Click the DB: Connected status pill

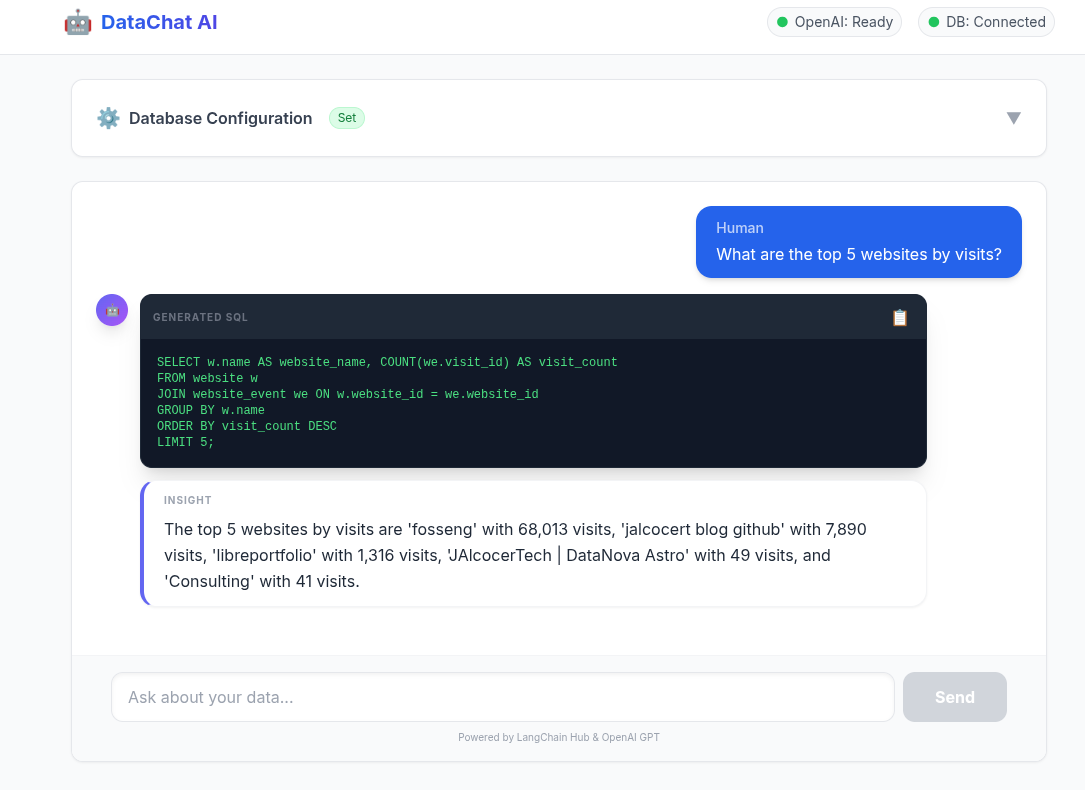click(x=986, y=22)
